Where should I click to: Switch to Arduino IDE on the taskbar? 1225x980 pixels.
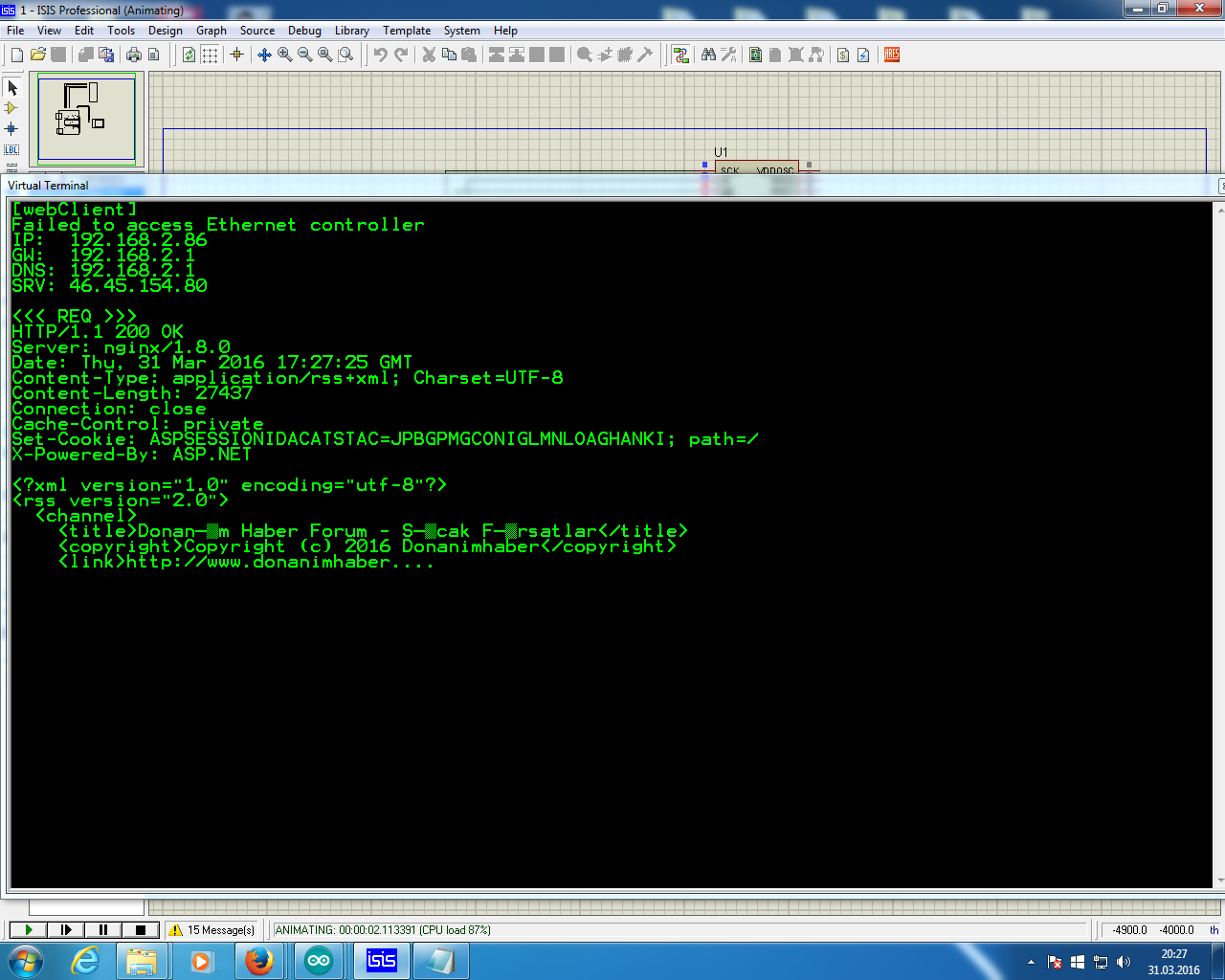pyautogui.click(x=319, y=961)
